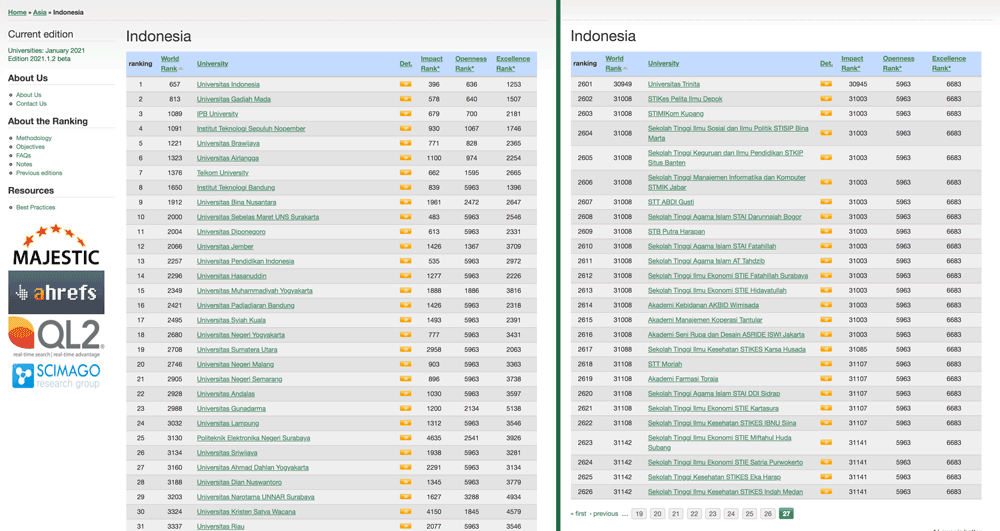This screenshot has height=531, width=1000.
Task: Open Universitas Bina Nusantara link
Action: coord(237,202)
